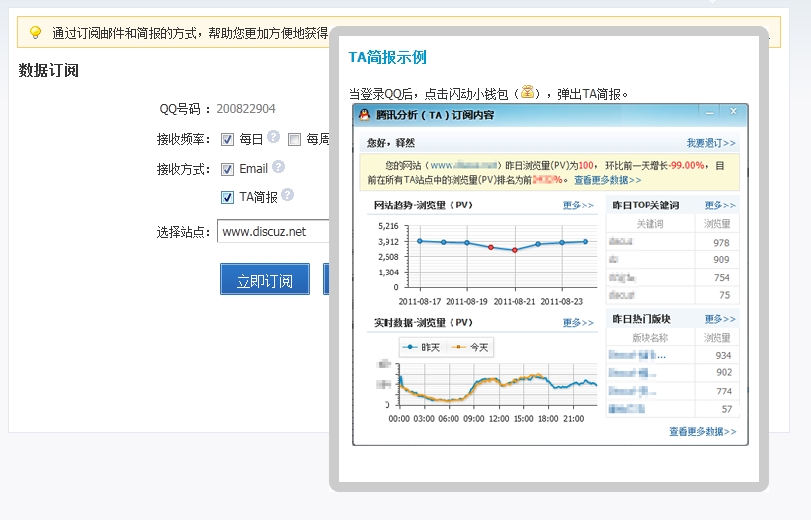Click greeting text 您好，释然
The width and height of the screenshot is (811, 520).
pos(391,143)
